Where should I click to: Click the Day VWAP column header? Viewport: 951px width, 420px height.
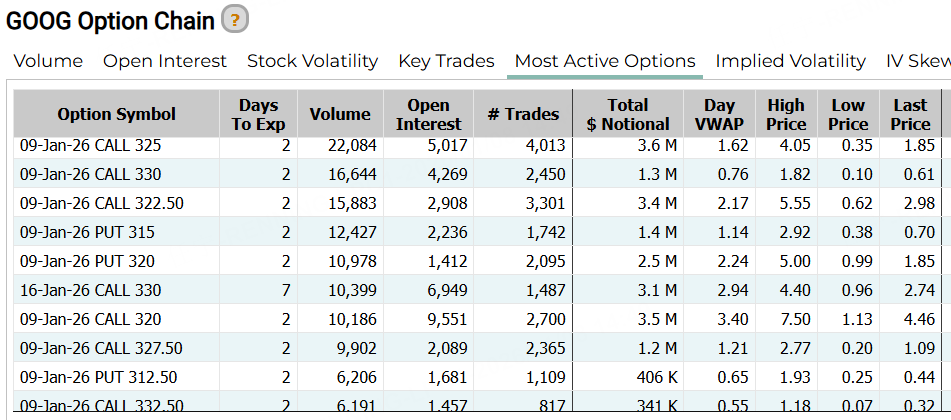pos(719,114)
